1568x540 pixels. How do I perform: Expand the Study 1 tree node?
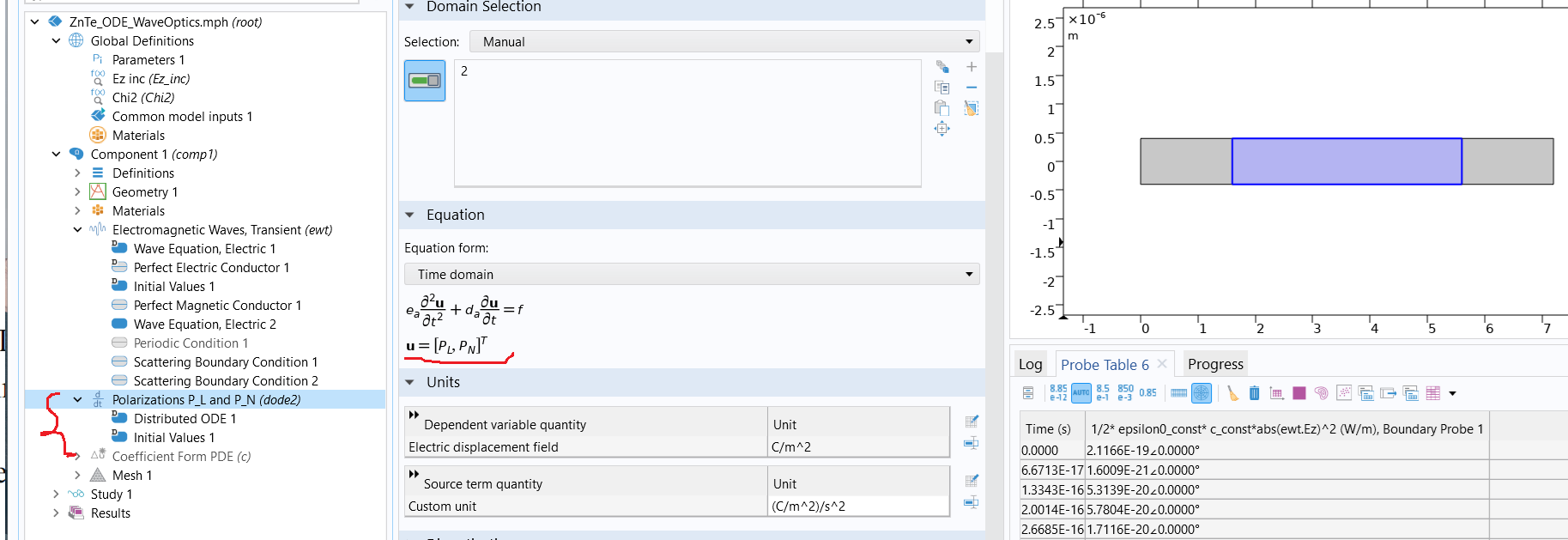(x=57, y=494)
